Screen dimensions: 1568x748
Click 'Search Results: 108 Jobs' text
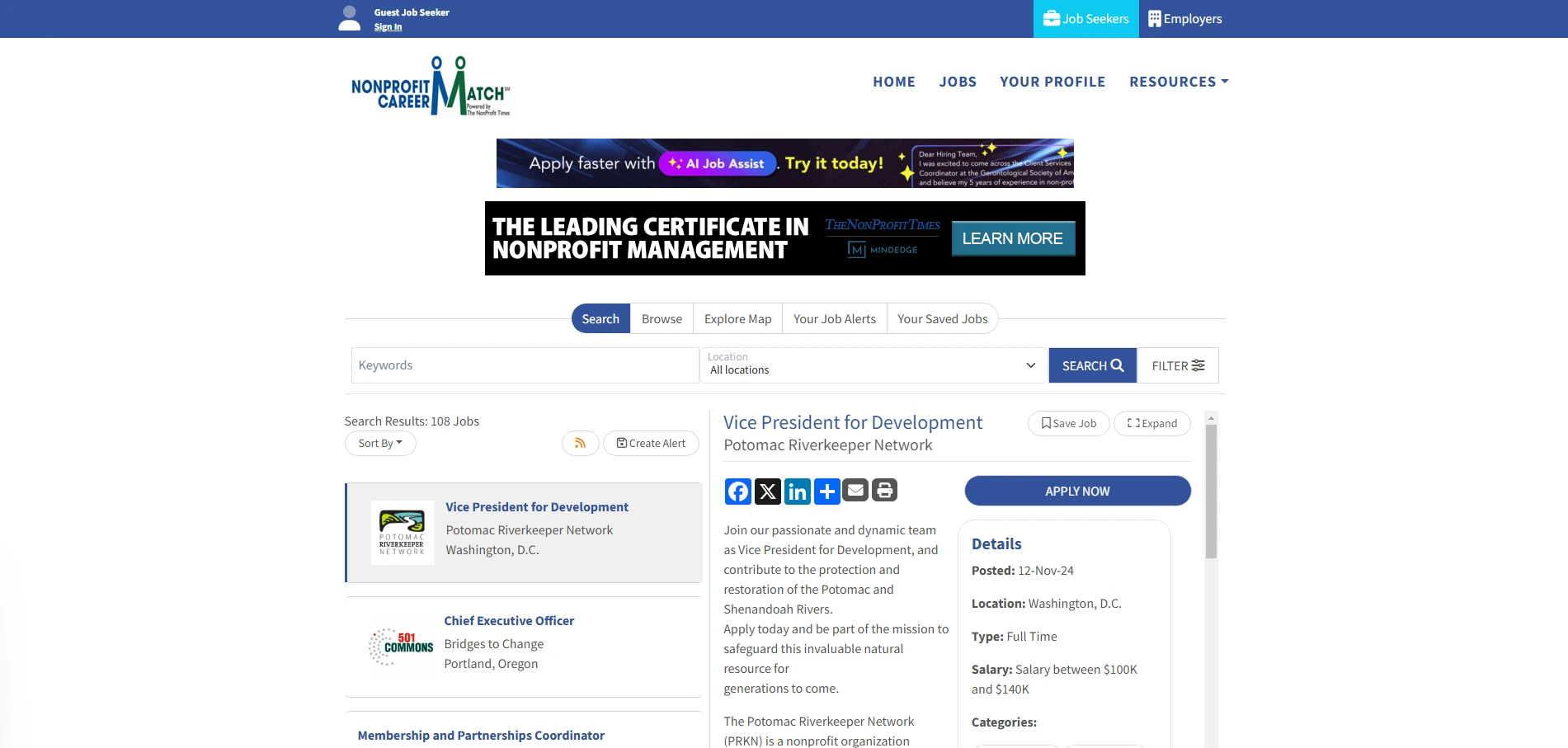point(412,421)
